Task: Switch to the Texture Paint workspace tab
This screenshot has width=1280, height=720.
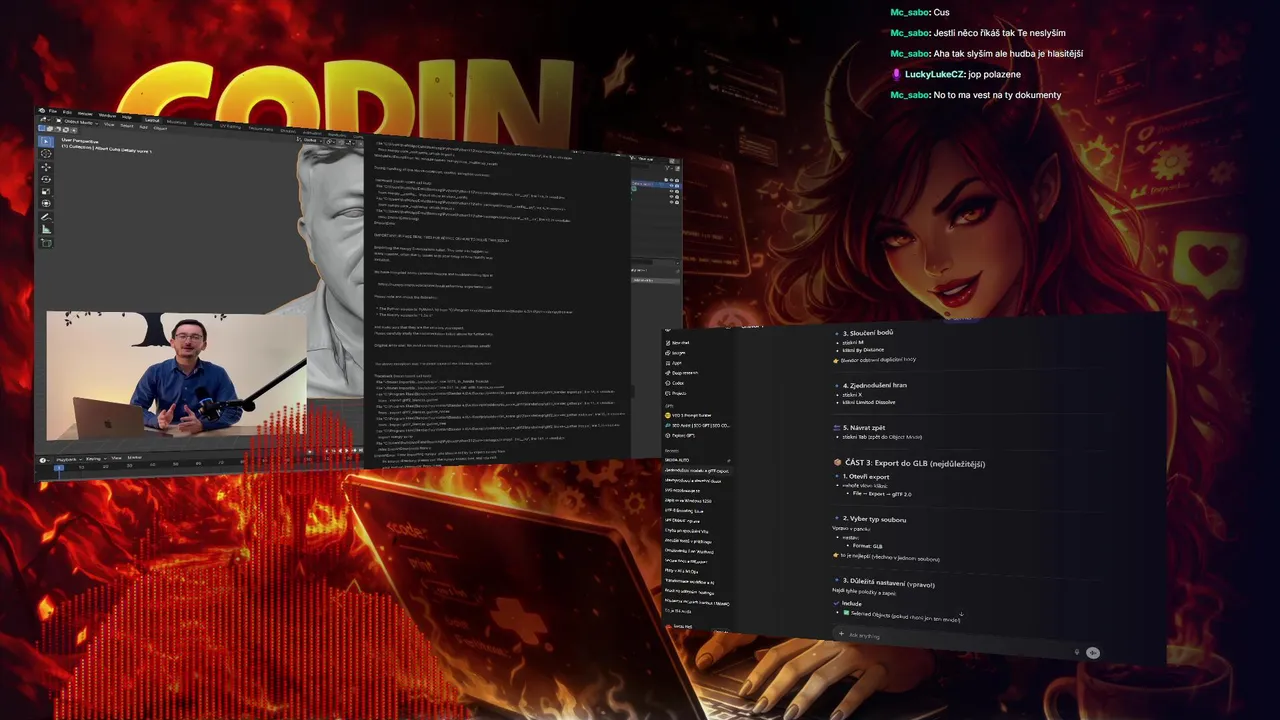Action: click(x=260, y=129)
